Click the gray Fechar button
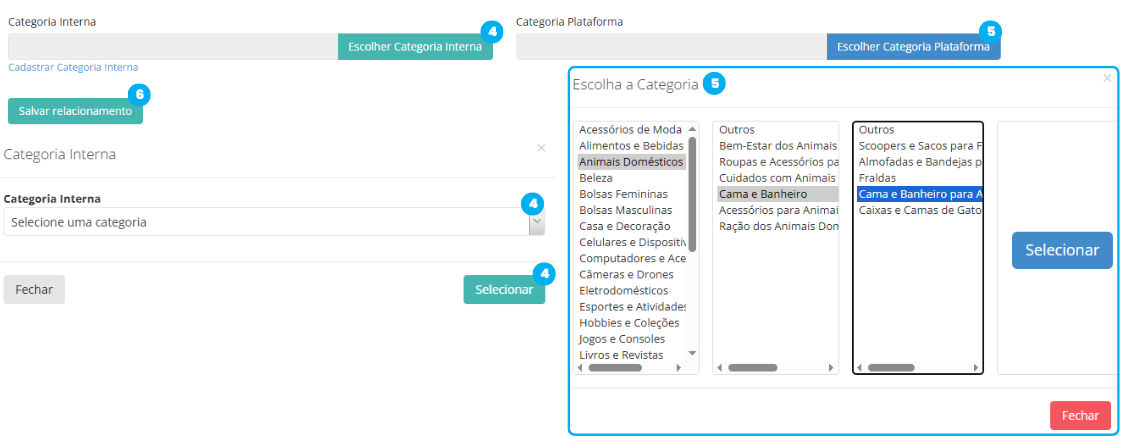This screenshot has width=1127, height=441. coord(34,290)
